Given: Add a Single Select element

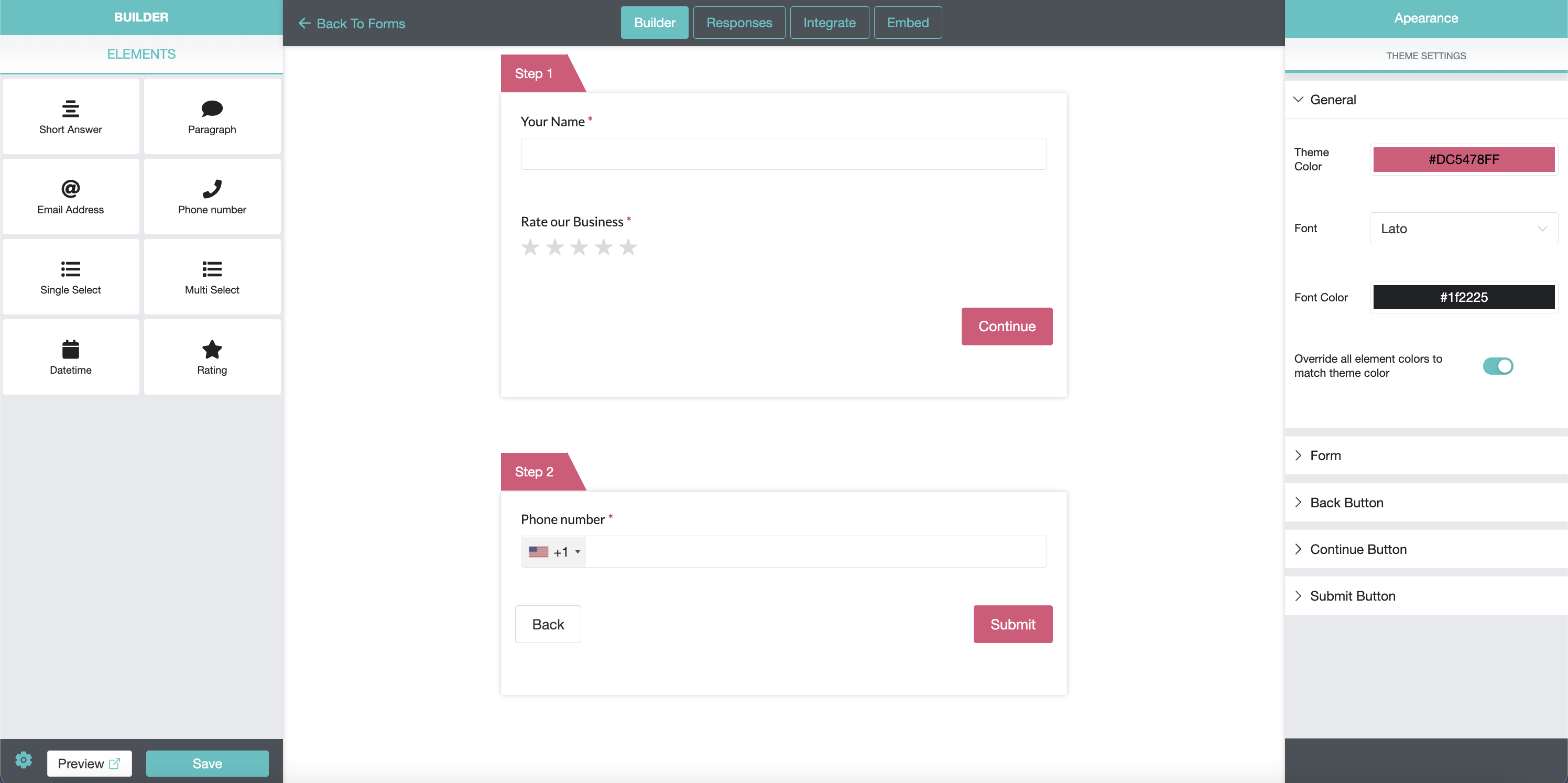Looking at the screenshot, I should coord(71,277).
